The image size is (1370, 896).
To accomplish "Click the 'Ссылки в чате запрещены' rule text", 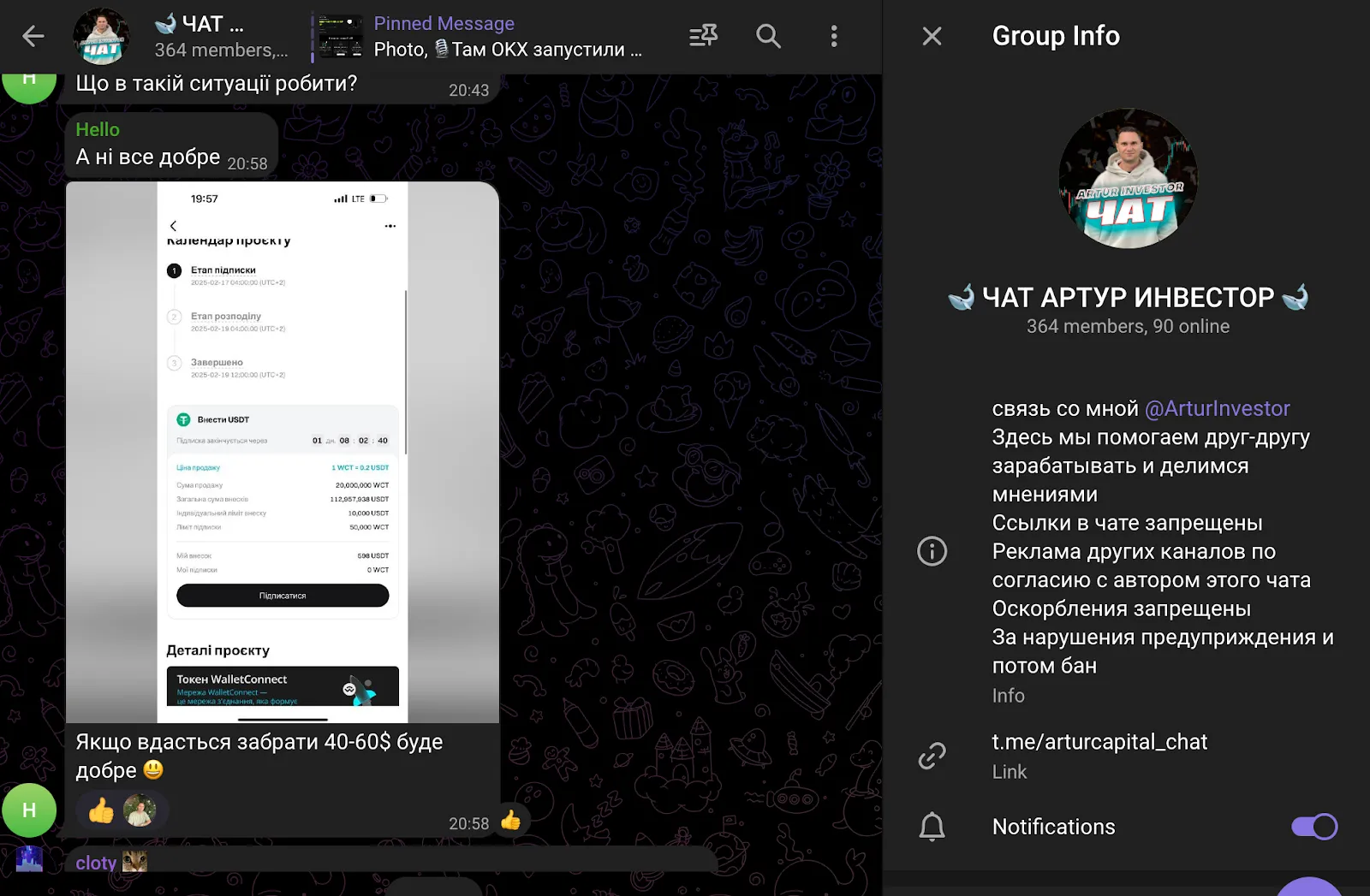I will click(x=1127, y=523).
